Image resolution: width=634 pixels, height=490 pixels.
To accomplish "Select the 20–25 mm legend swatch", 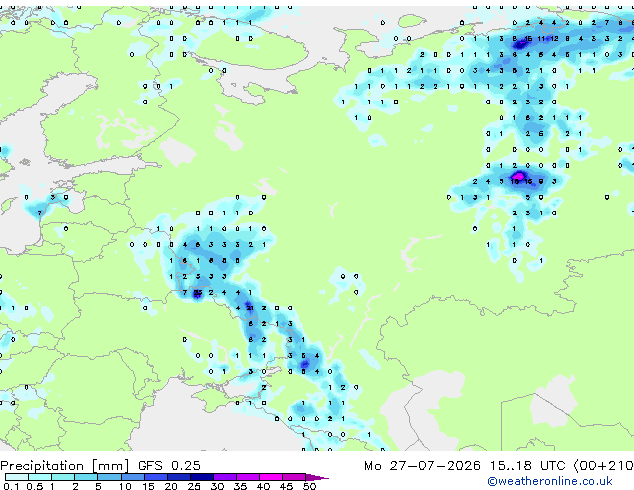I will 178,477.
